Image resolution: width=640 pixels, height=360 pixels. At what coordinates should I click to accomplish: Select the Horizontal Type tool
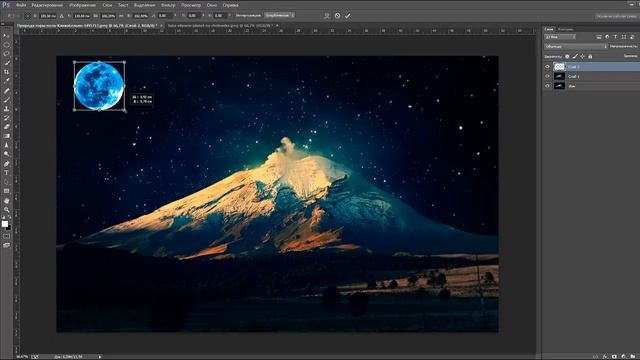[7, 173]
